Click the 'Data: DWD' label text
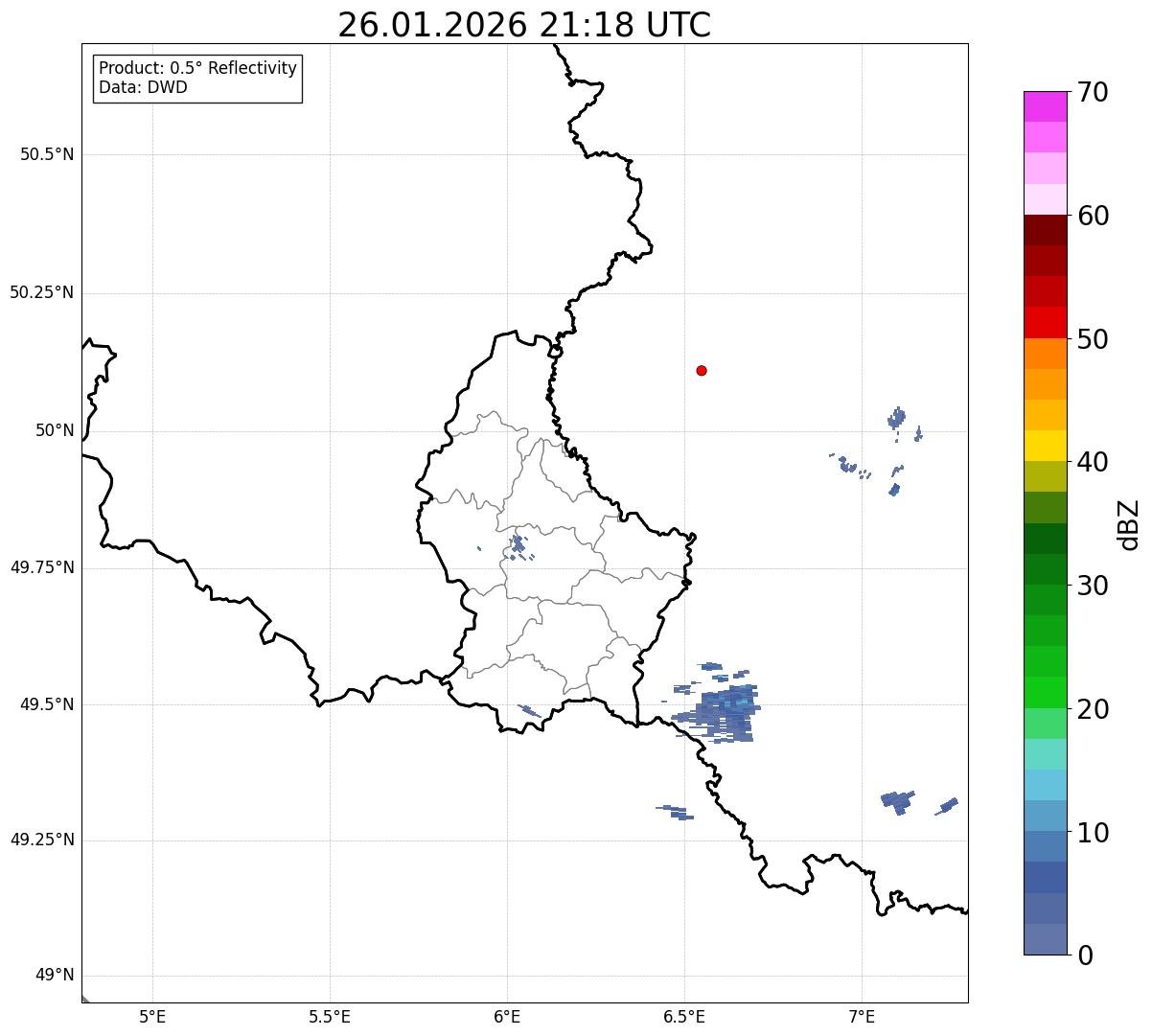Viewport: 1152px width, 1036px height. [x=144, y=88]
